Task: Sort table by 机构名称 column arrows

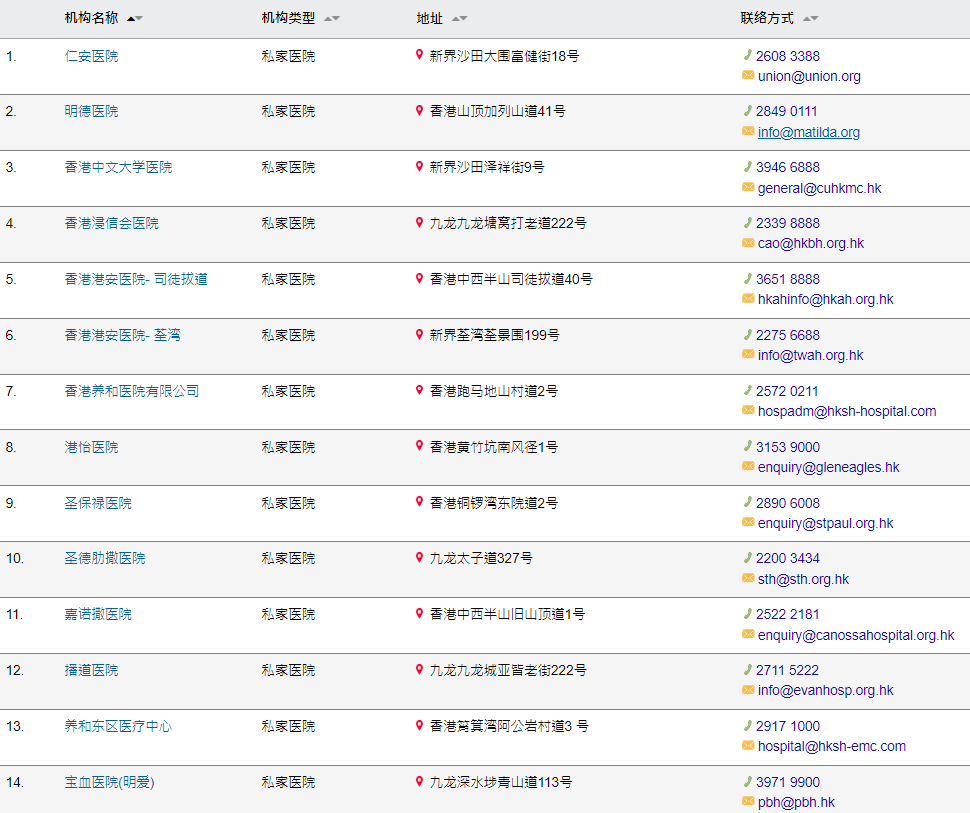Action: [x=135, y=19]
